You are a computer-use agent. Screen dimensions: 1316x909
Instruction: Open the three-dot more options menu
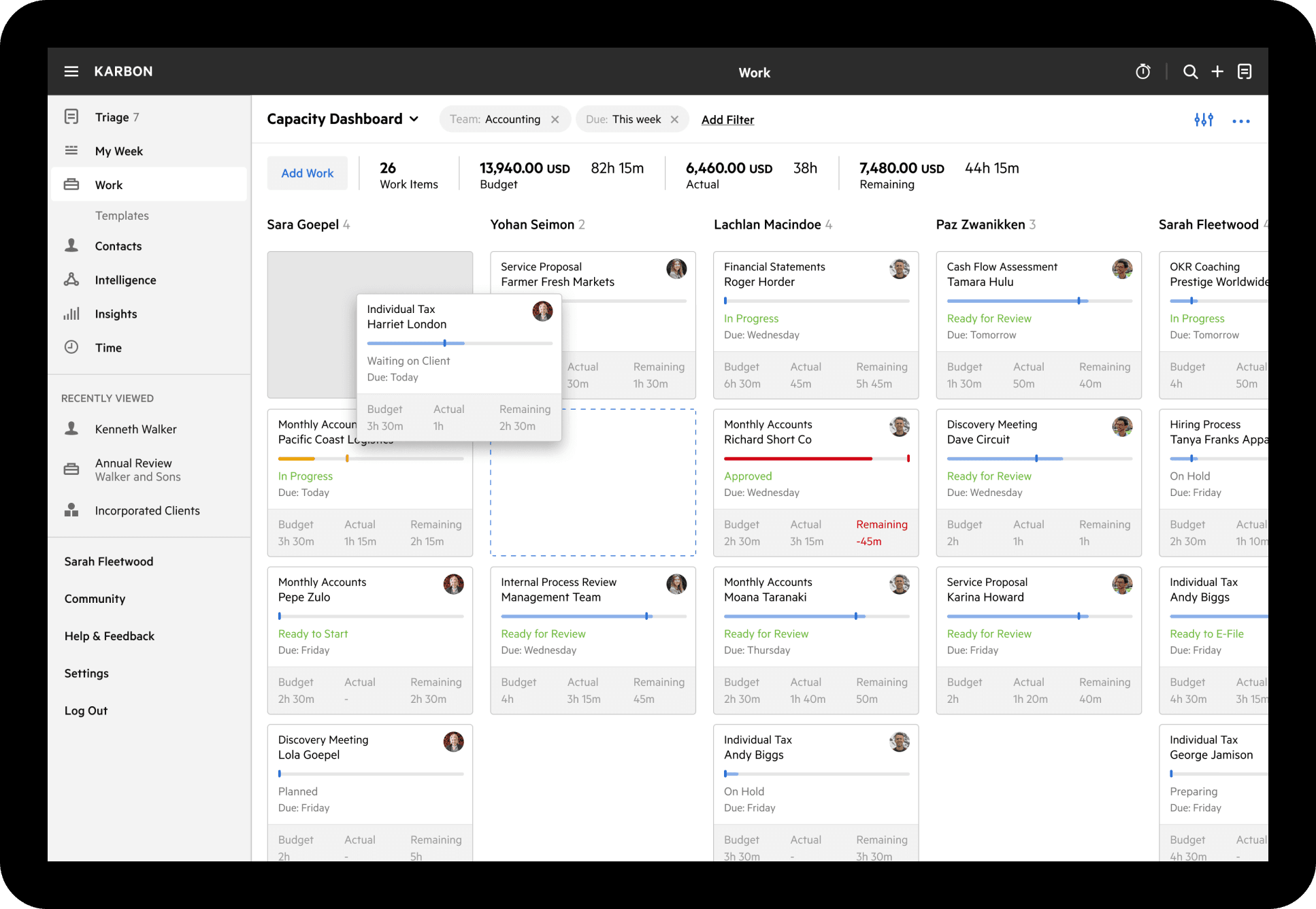[1240, 121]
